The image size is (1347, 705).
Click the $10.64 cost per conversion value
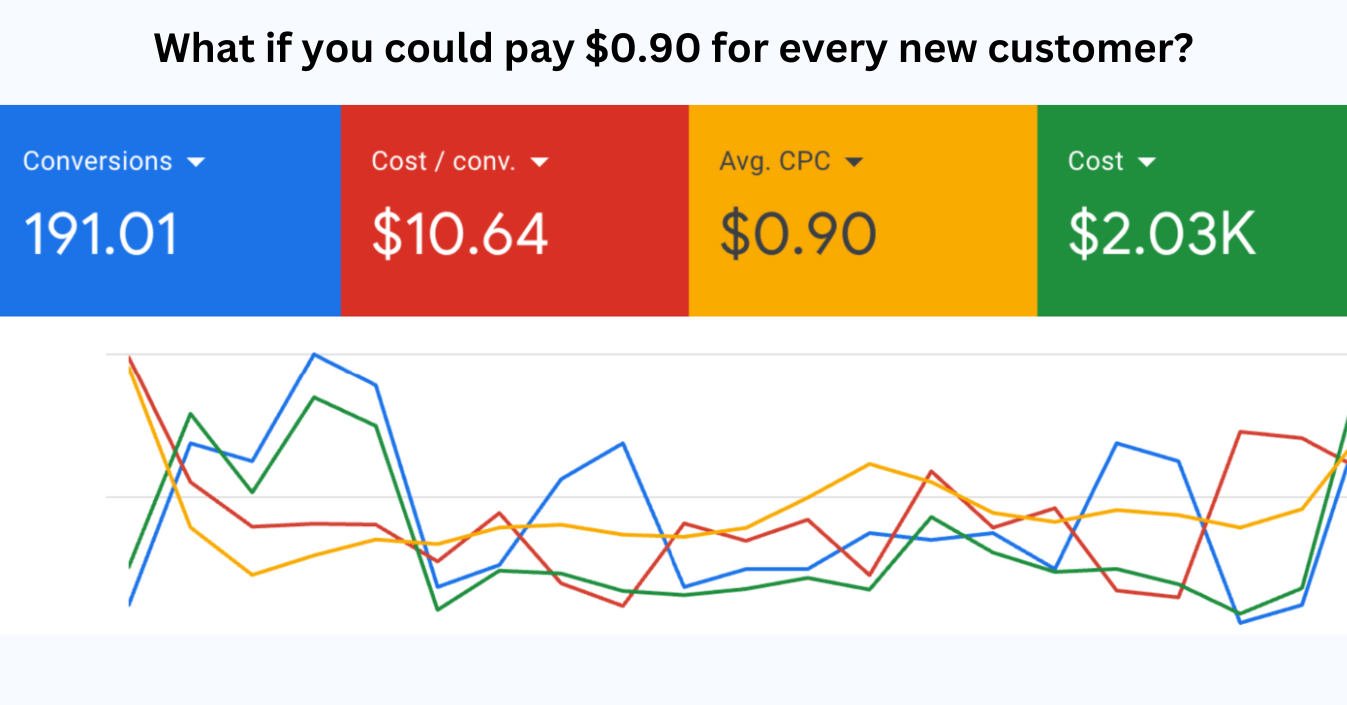(x=460, y=235)
